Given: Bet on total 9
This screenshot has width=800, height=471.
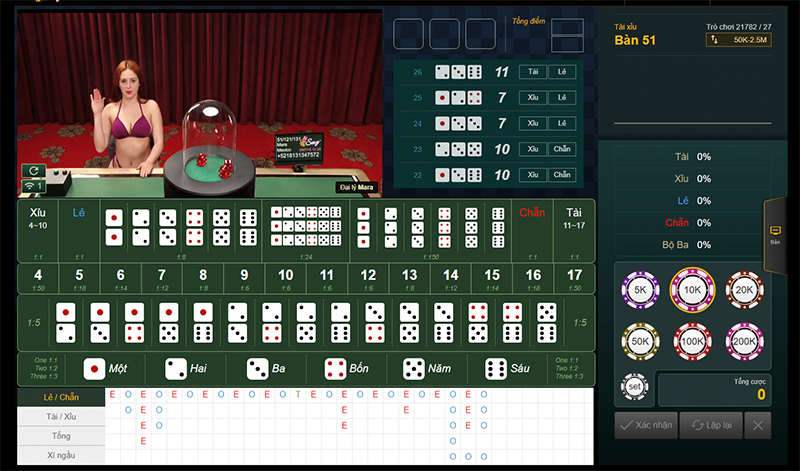Looking at the screenshot, I should click(244, 279).
